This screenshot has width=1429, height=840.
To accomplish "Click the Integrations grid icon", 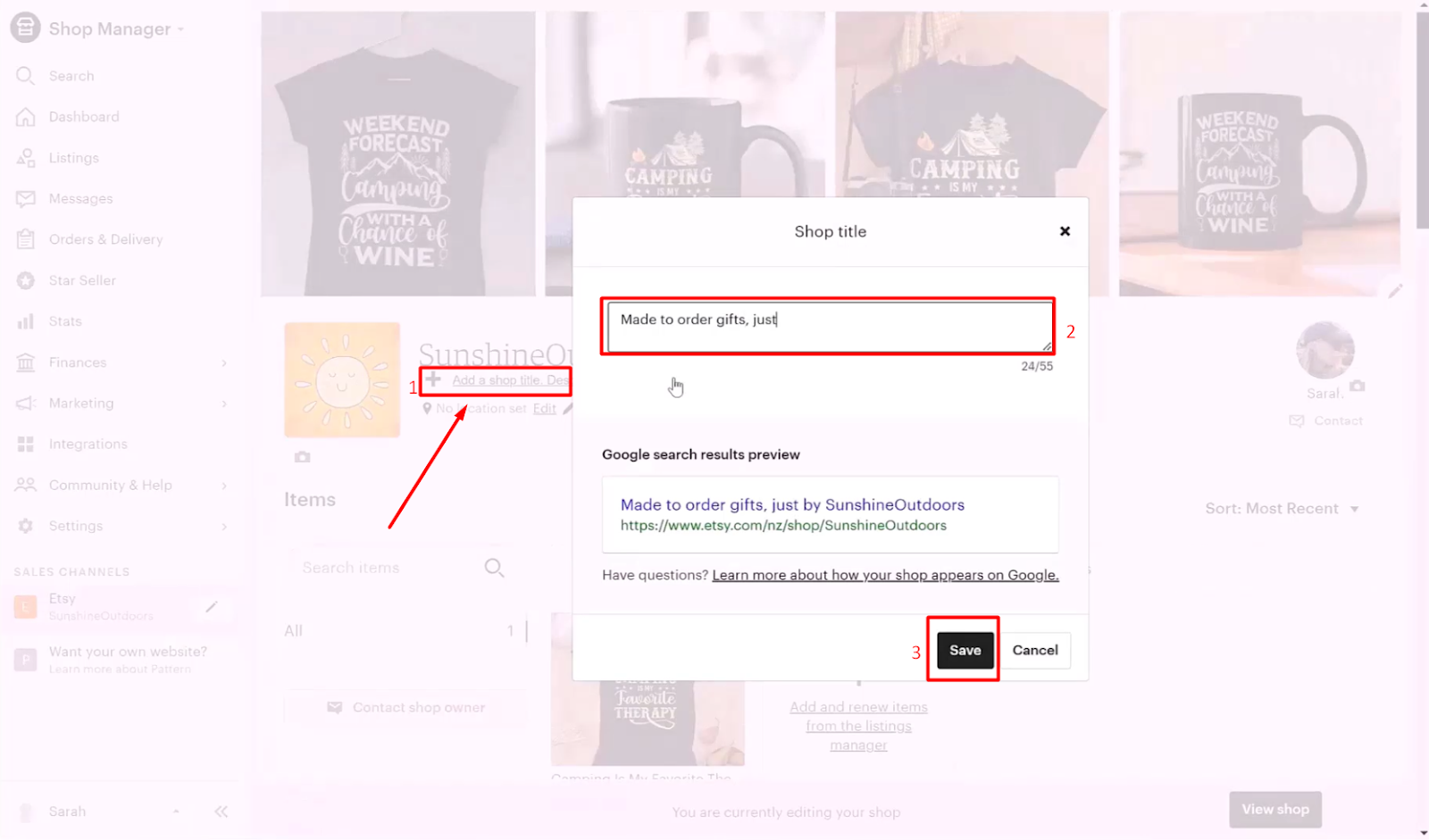I will 25,444.
